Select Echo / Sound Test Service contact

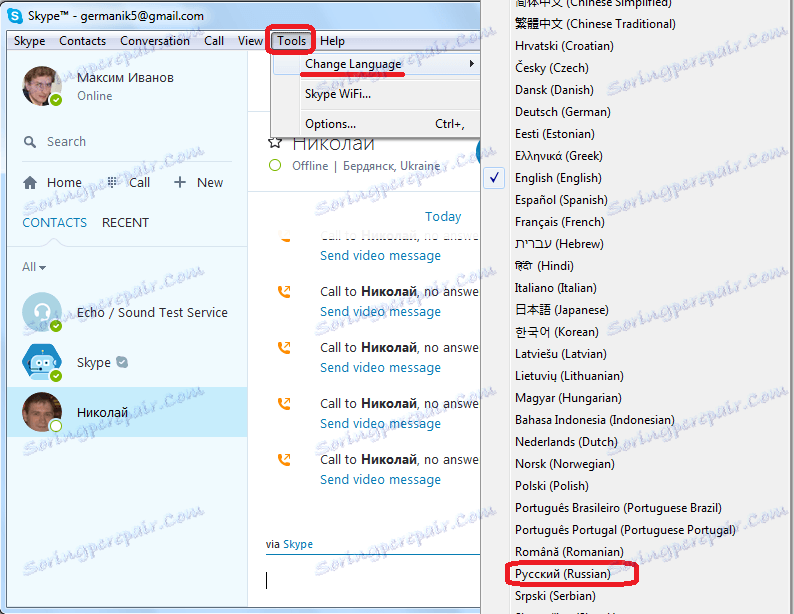(127, 312)
